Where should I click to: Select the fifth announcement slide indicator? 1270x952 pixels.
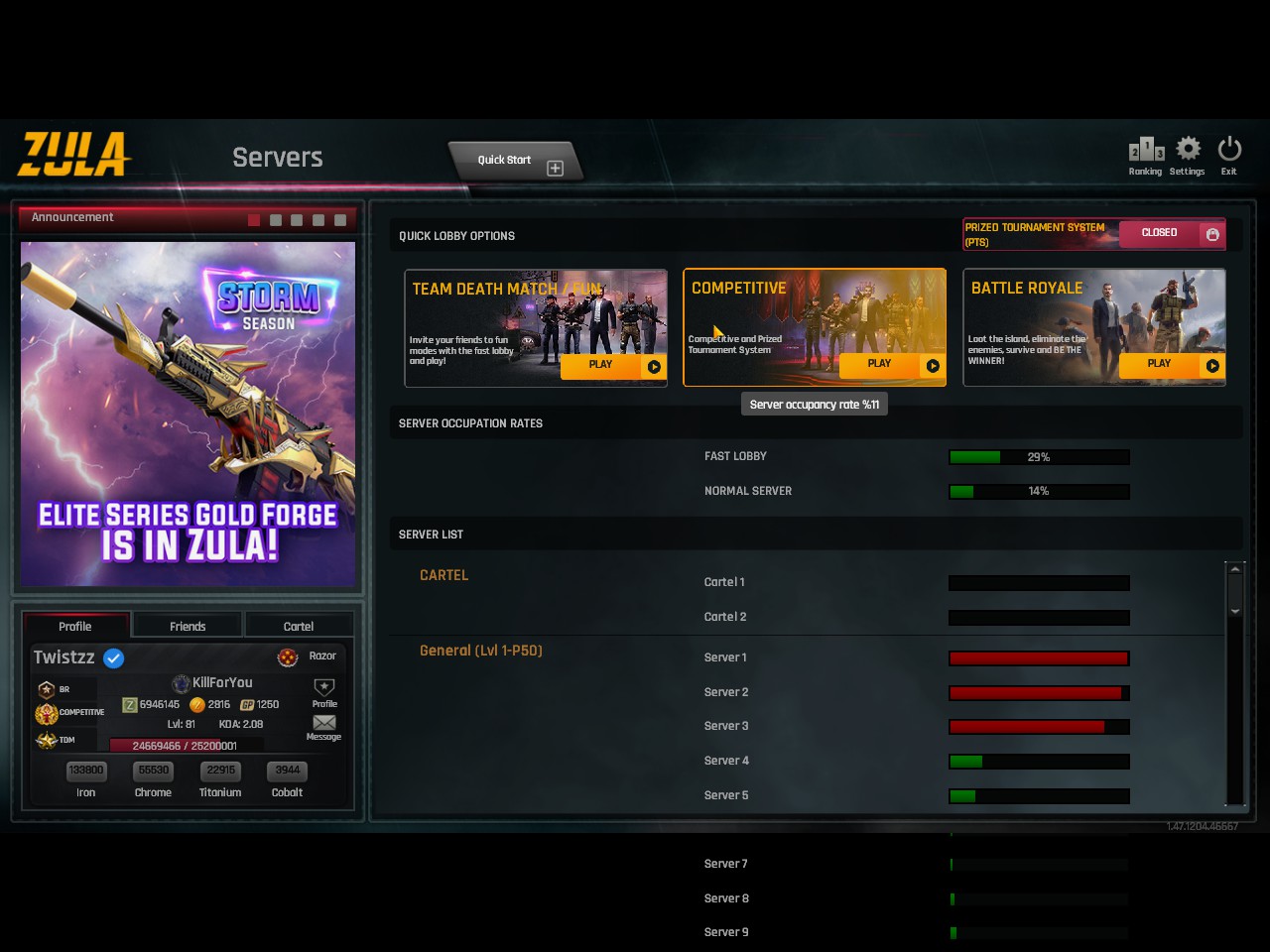(x=340, y=220)
